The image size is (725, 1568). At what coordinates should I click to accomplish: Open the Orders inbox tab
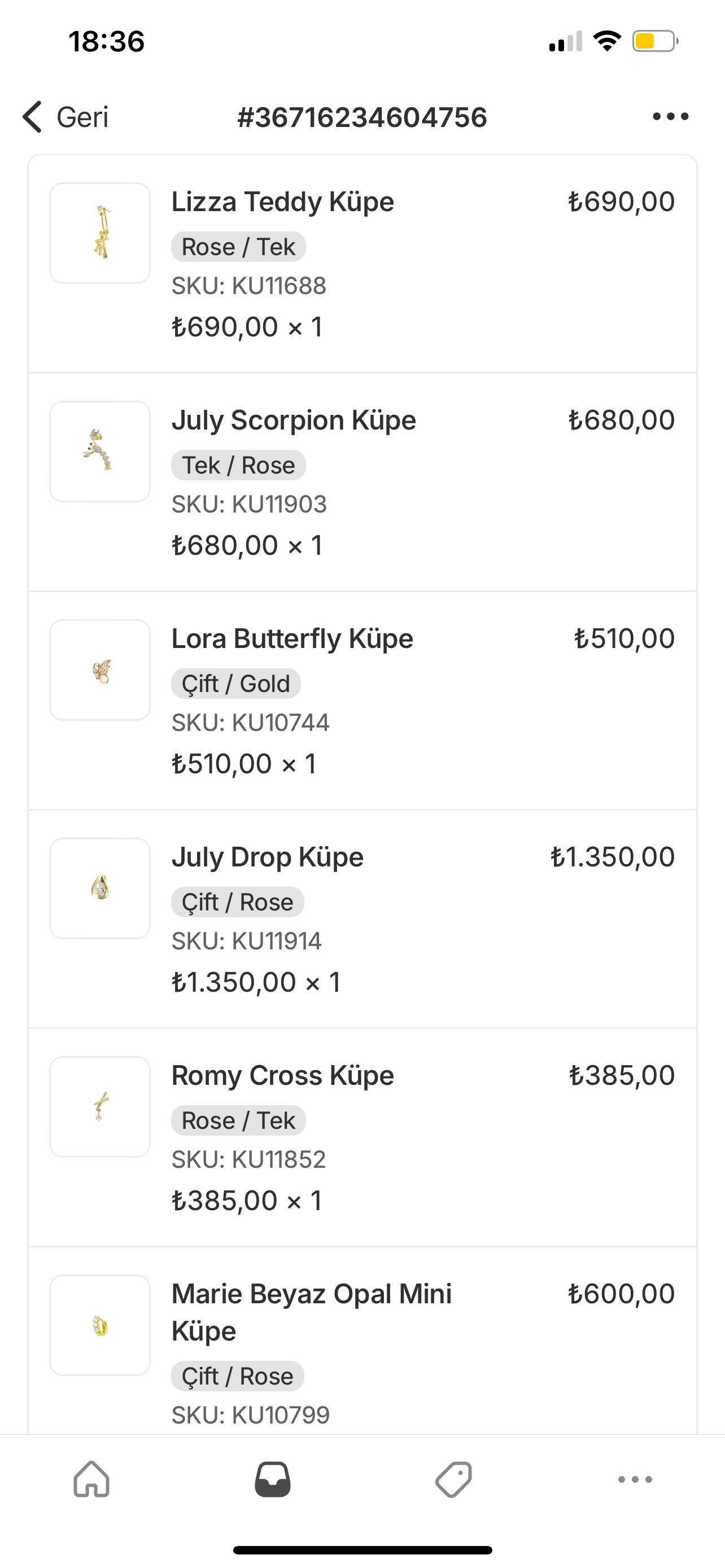272,1478
